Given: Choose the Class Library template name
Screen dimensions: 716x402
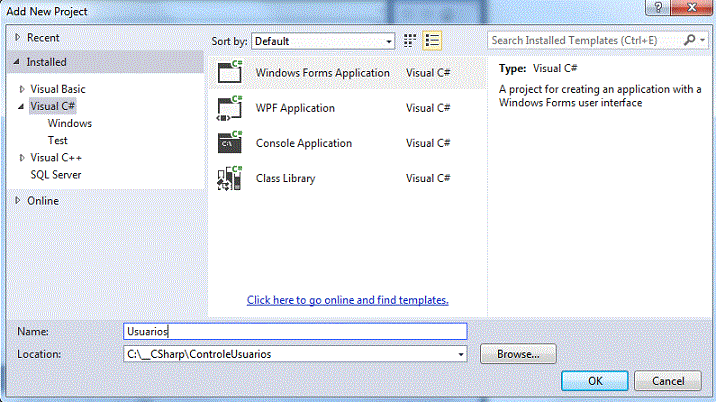Looking at the screenshot, I should coord(285,178).
